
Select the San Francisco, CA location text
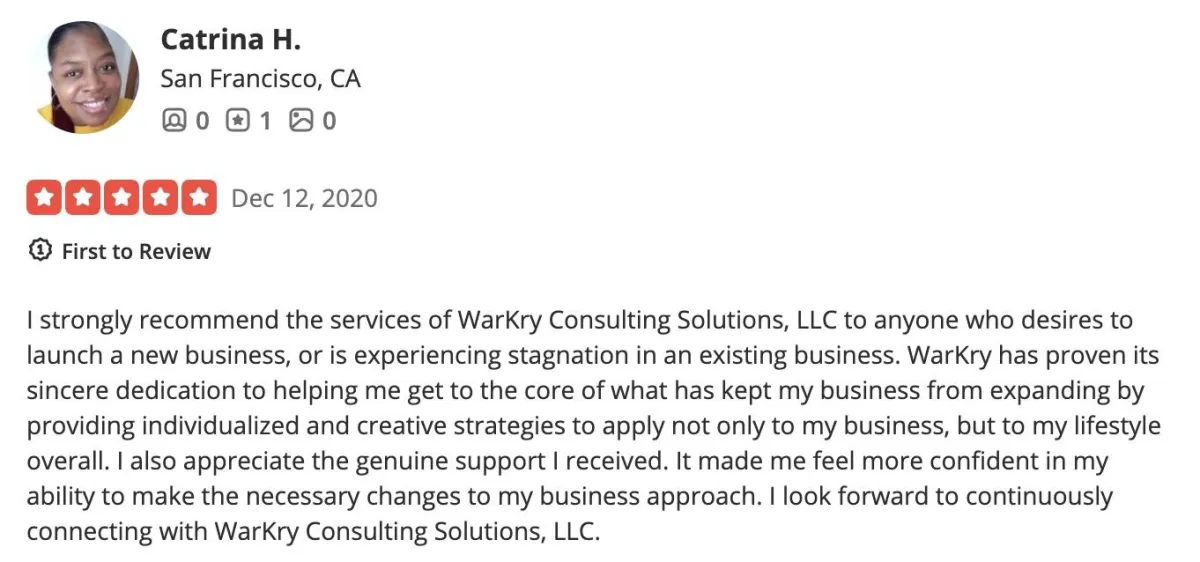click(x=260, y=79)
